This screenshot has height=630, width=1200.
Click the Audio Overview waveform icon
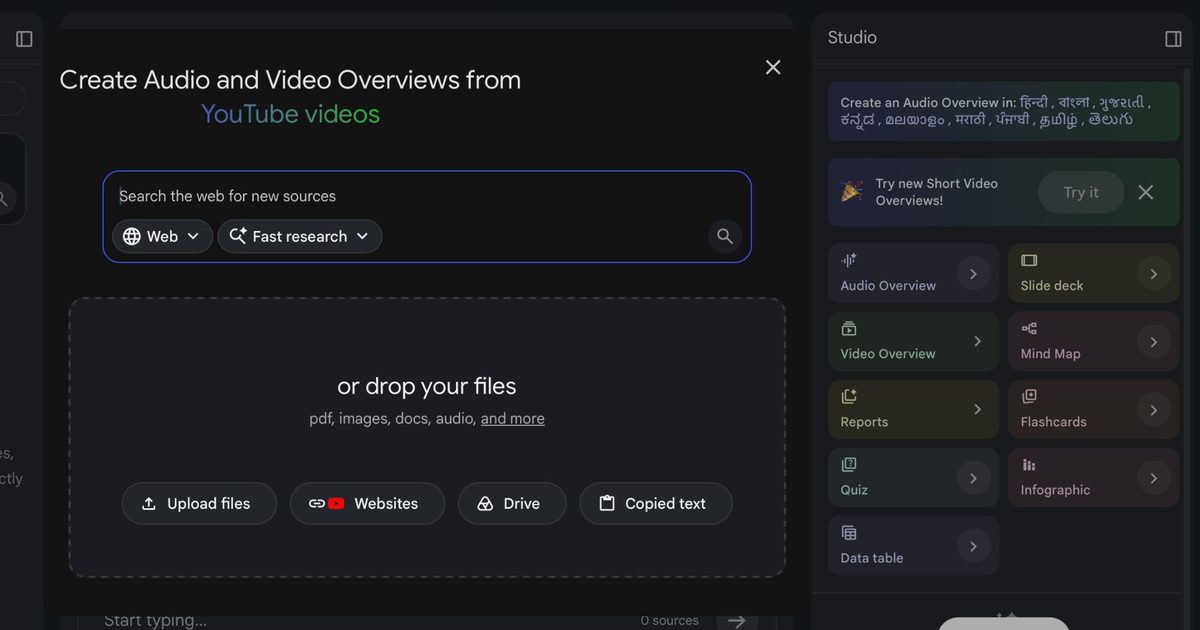(849, 260)
